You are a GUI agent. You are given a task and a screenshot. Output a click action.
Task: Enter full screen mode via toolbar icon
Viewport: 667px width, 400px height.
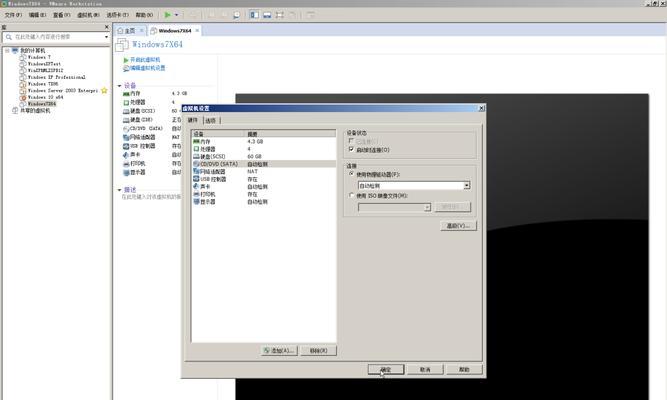click(x=280, y=15)
